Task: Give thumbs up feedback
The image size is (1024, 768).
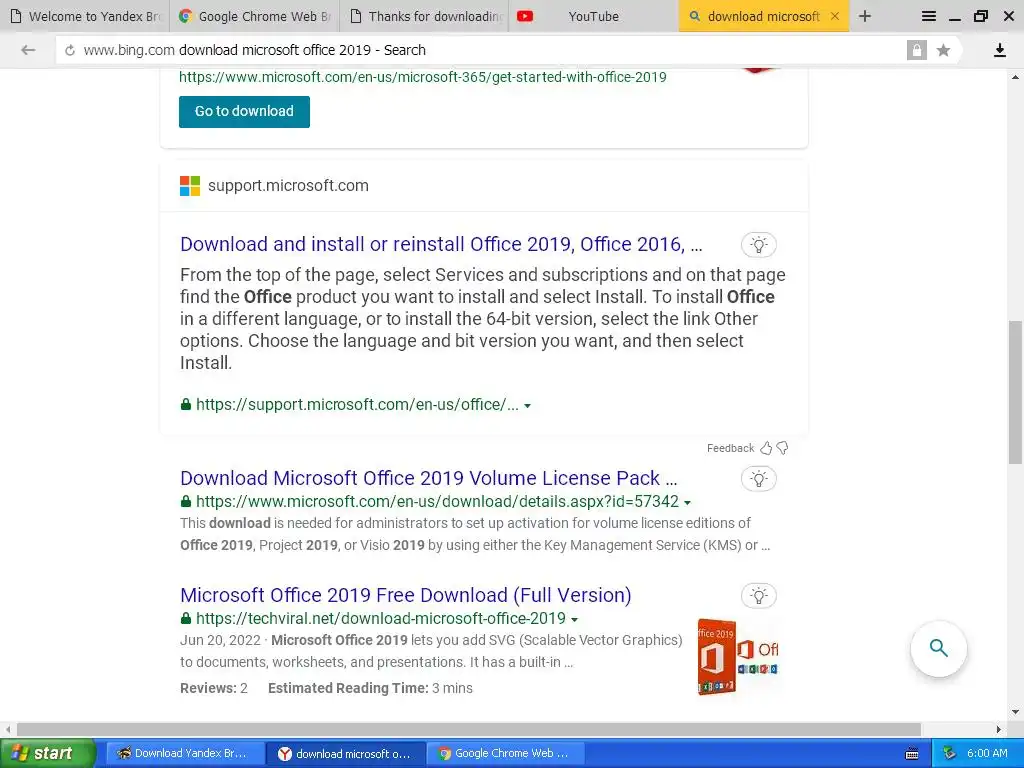Action: [766, 448]
